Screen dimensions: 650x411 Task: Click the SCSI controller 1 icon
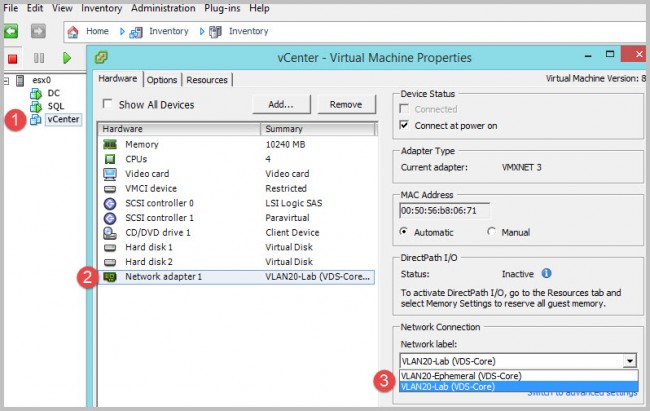(110, 218)
